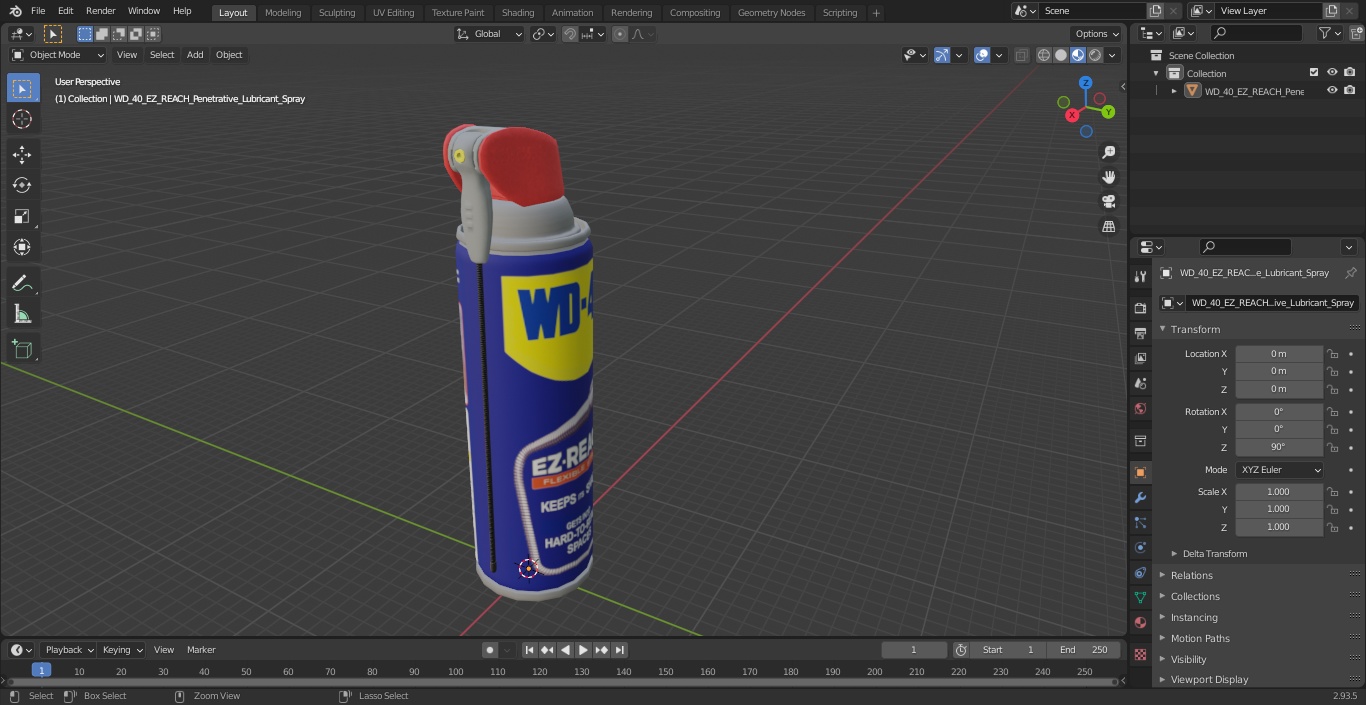The width and height of the screenshot is (1366, 705).
Task: Open the Particles properties tab
Action: click(1140, 522)
